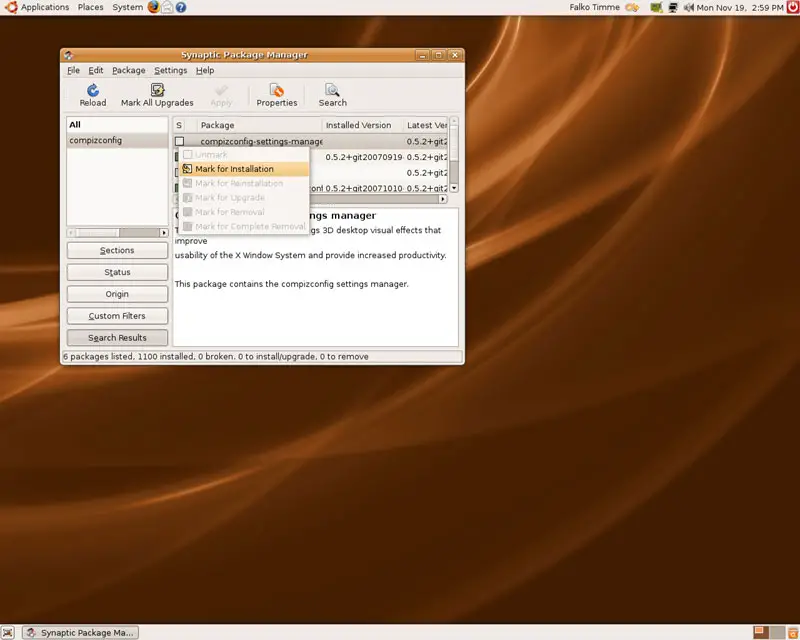Click the disabled Mark for Removal entry
Image resolution: width=800 pixels, height=640 pixels.
(244, 212)
